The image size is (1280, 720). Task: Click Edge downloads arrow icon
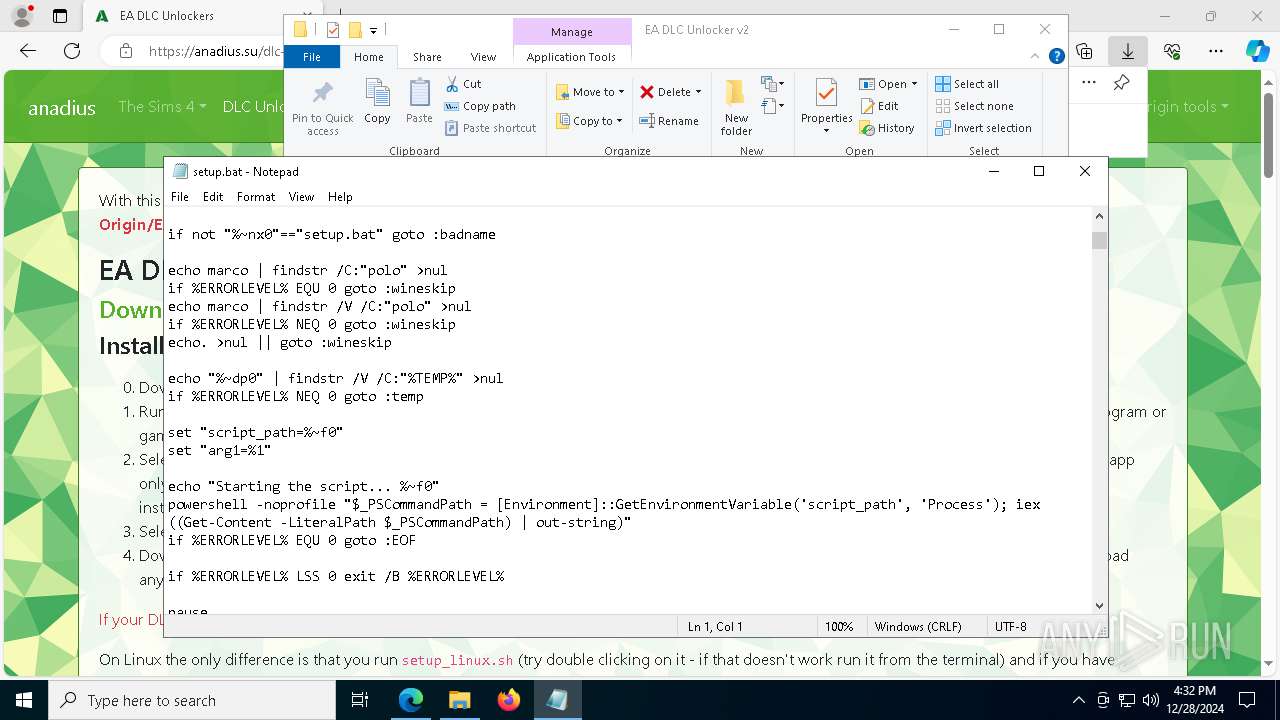1128,51
